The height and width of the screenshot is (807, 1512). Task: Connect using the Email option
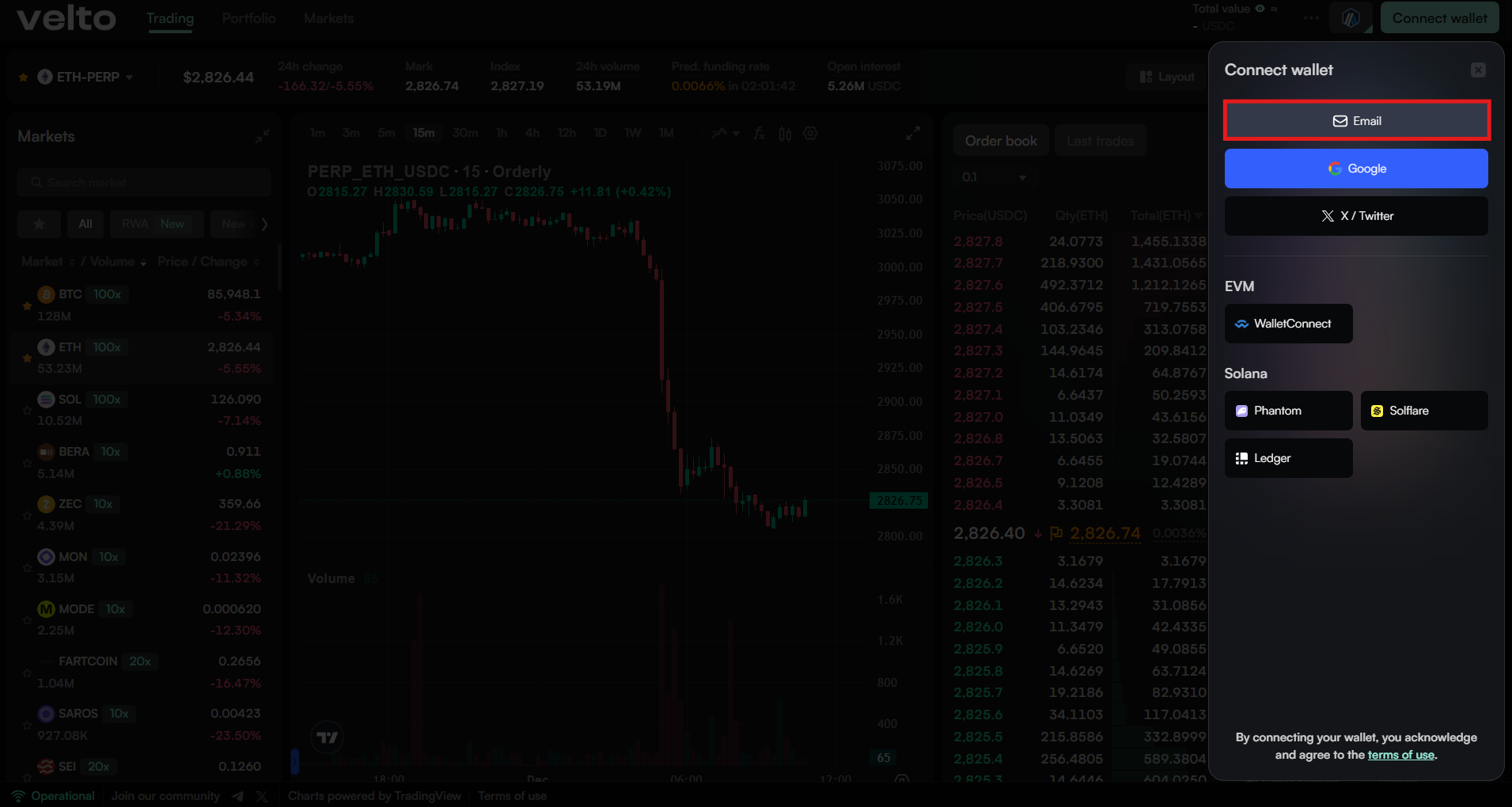pos(1356,121)
